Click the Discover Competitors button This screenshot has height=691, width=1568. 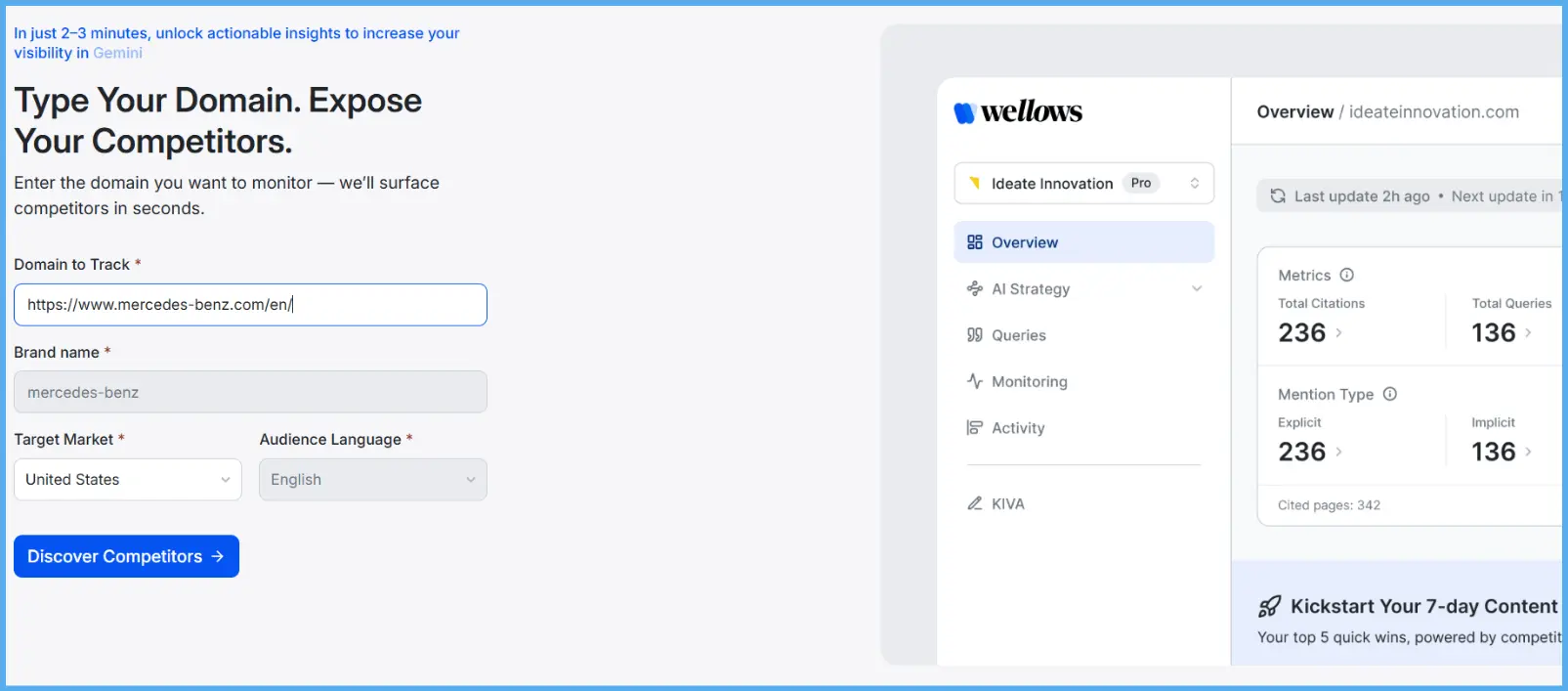(126, 556)
